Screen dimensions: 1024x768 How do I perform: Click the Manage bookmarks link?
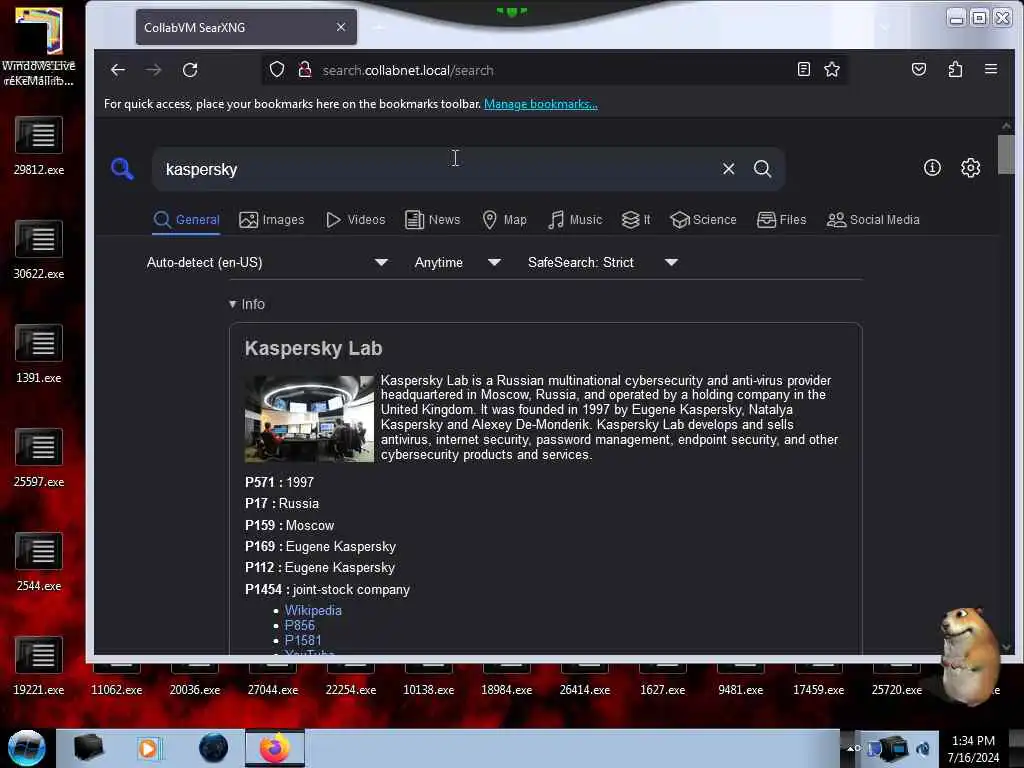541,104
